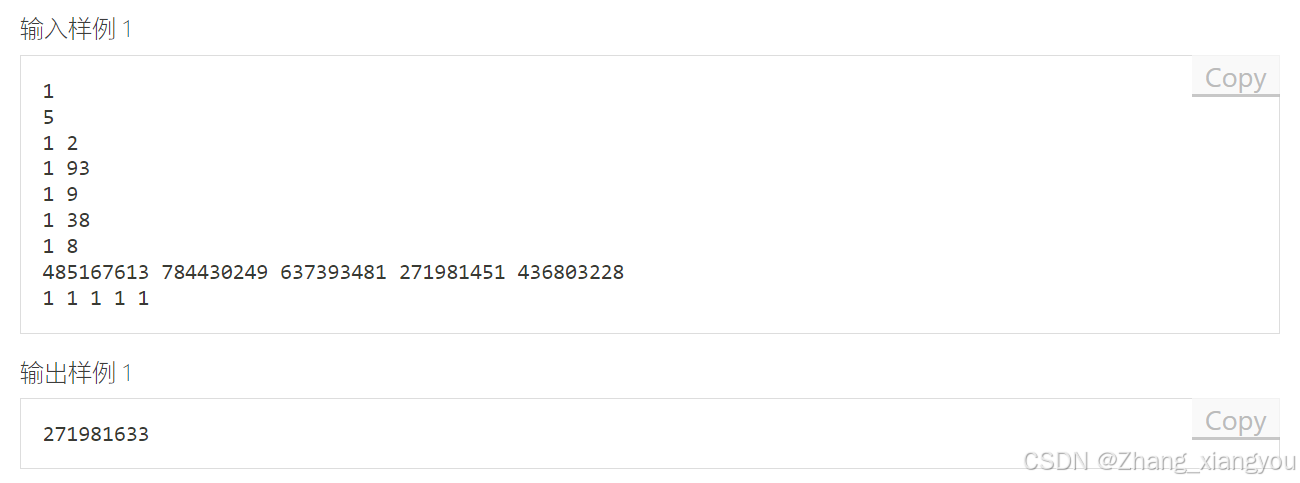Click the number 436803228 in the input

coord(570,272)
